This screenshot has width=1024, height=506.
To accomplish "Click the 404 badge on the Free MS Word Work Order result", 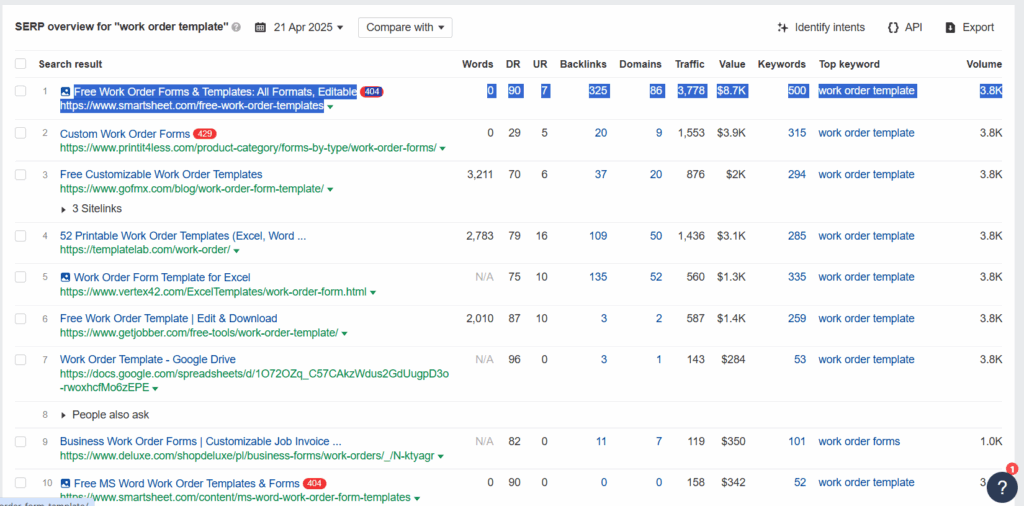I will coord(315,484).
